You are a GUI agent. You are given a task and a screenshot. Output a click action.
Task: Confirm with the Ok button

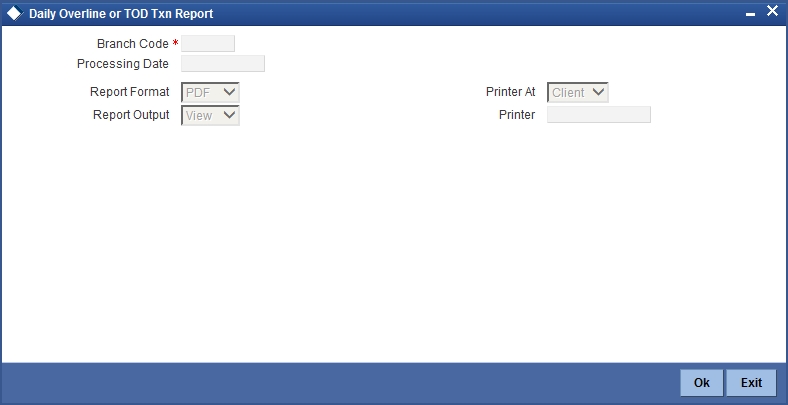tap(702, 383)
